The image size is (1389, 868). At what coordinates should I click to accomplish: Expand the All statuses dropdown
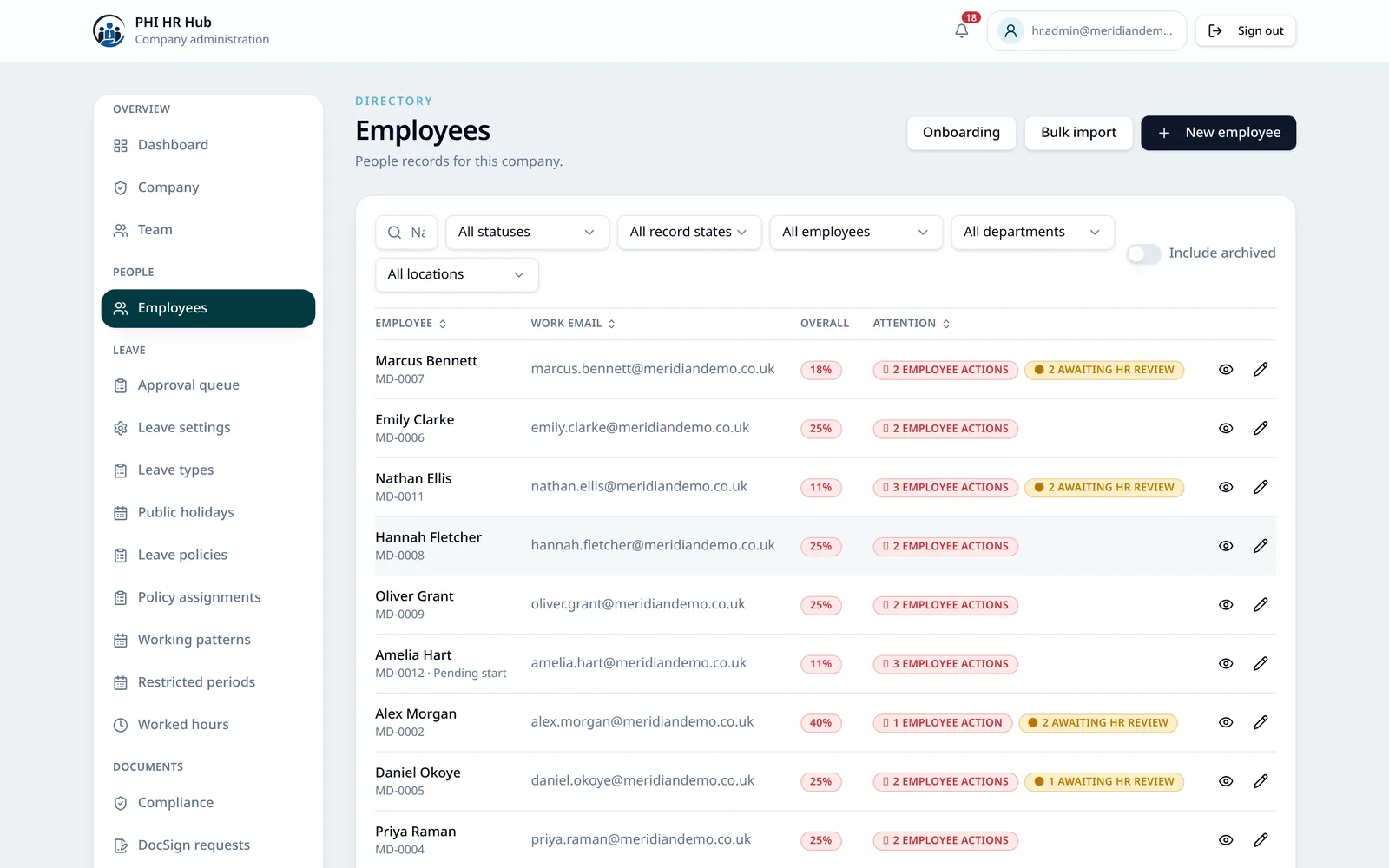[x=527, y=233]
